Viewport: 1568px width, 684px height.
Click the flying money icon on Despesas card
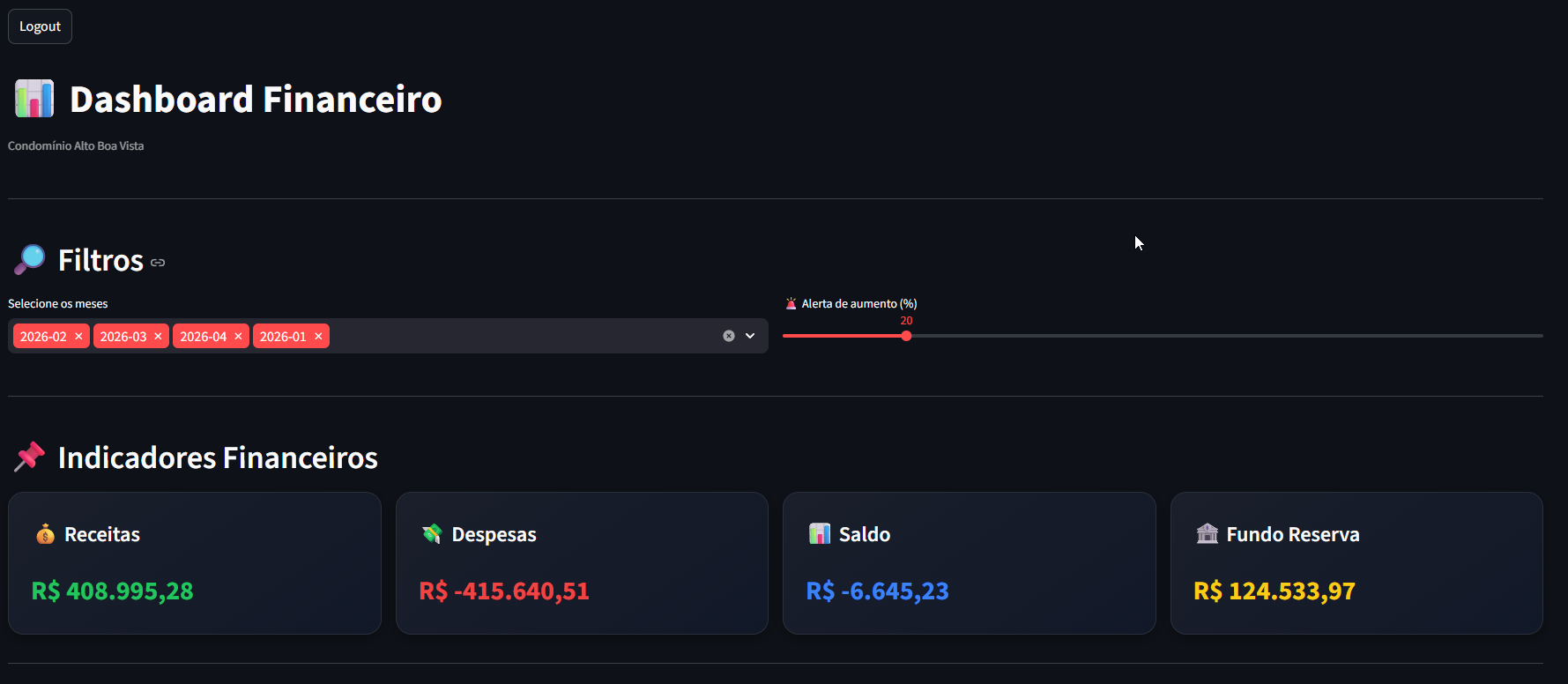coord(432,534)
